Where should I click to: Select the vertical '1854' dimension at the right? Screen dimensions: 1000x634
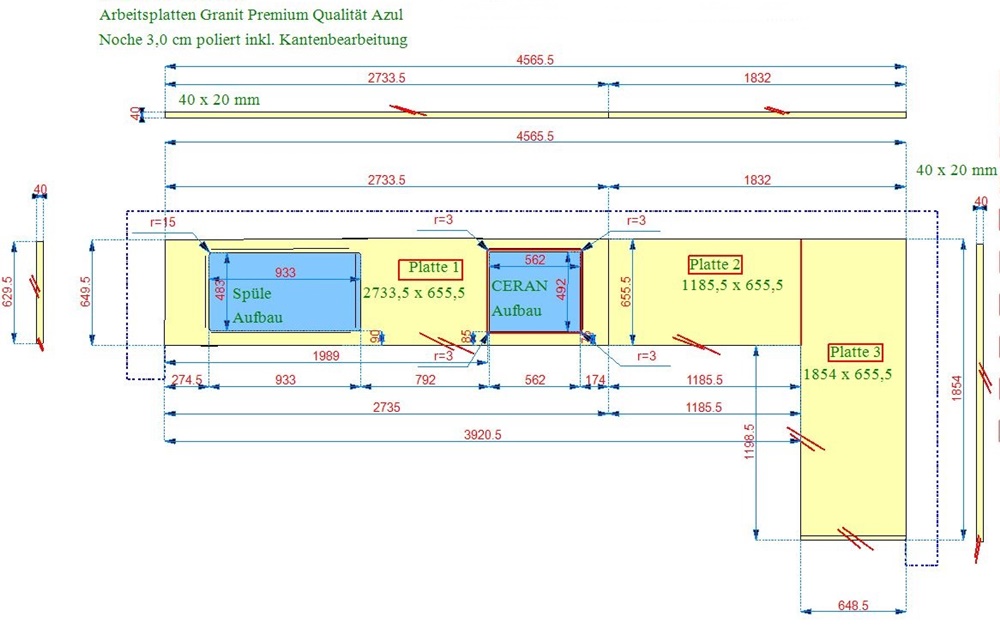pos(956,388)
